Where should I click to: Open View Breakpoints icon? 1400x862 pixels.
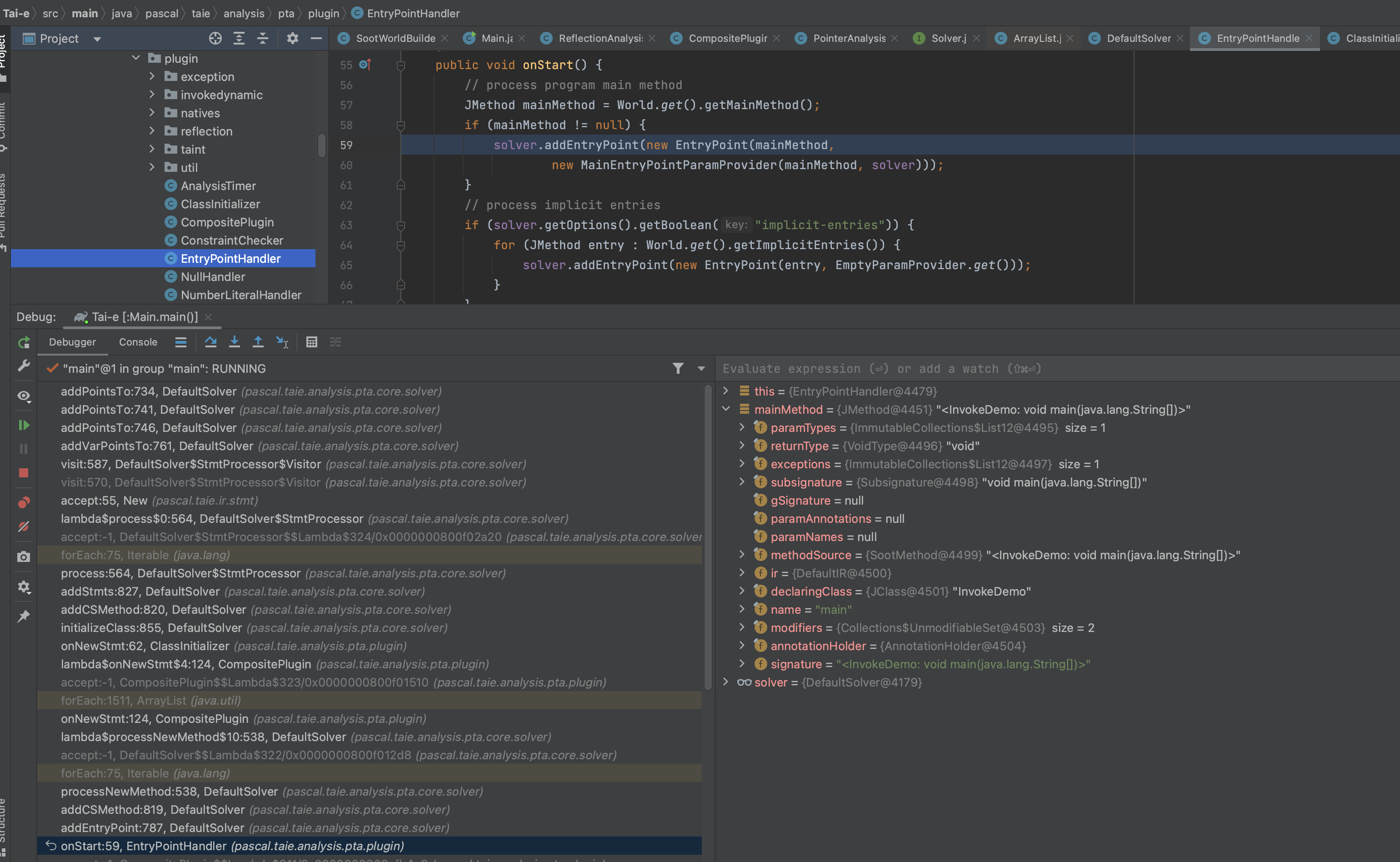click(x=23, y=502)
